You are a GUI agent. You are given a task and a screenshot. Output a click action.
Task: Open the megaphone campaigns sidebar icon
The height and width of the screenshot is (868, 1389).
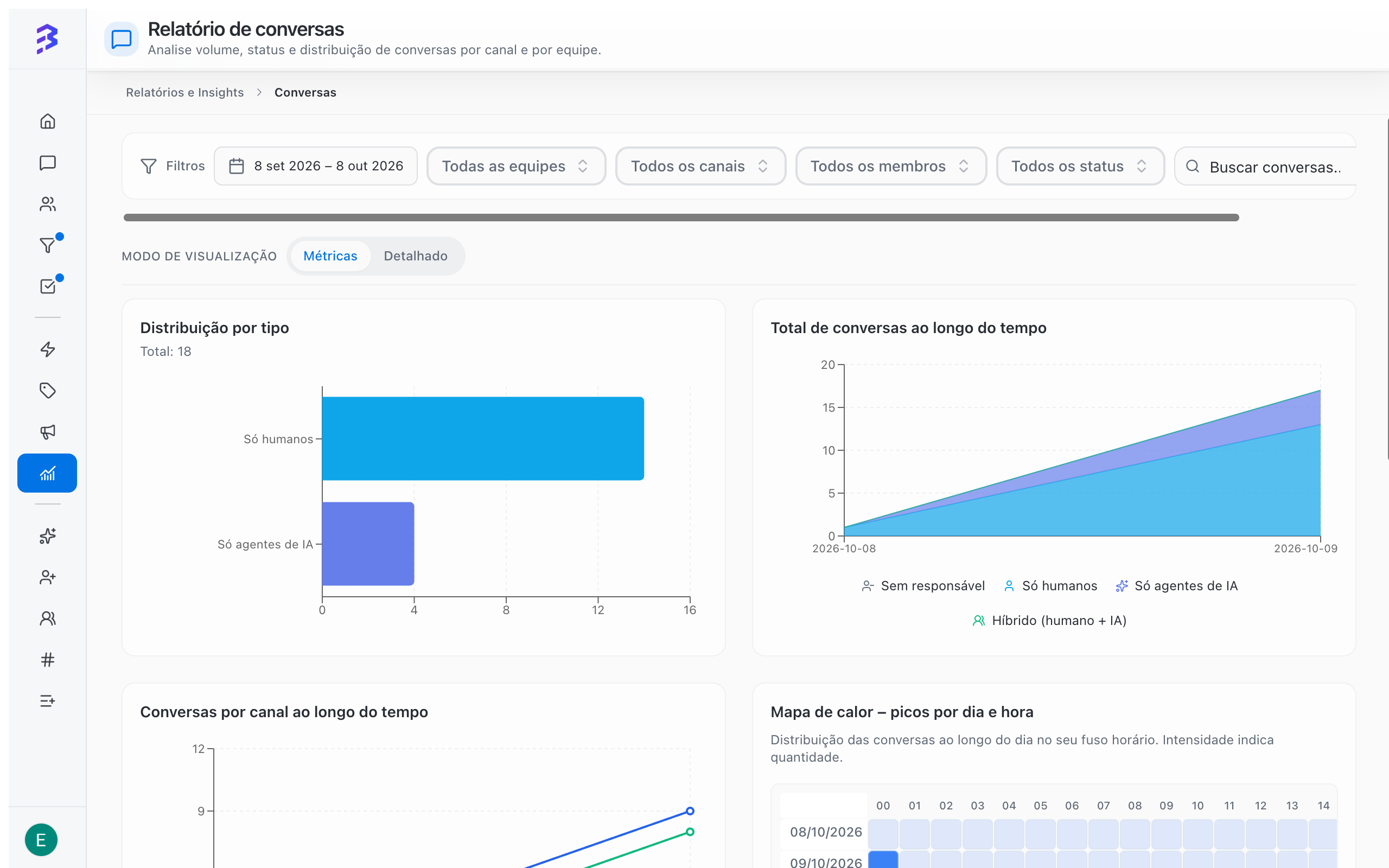click(48, 432)
